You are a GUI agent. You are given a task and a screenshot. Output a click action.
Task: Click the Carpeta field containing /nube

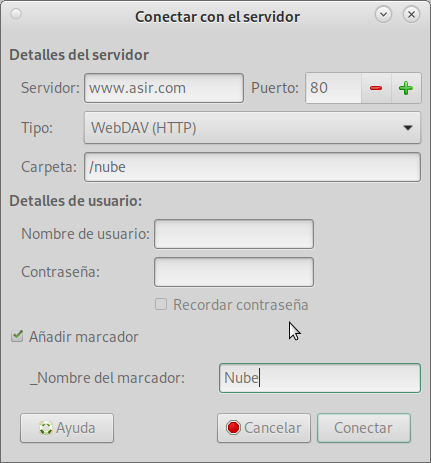[252, 167]
